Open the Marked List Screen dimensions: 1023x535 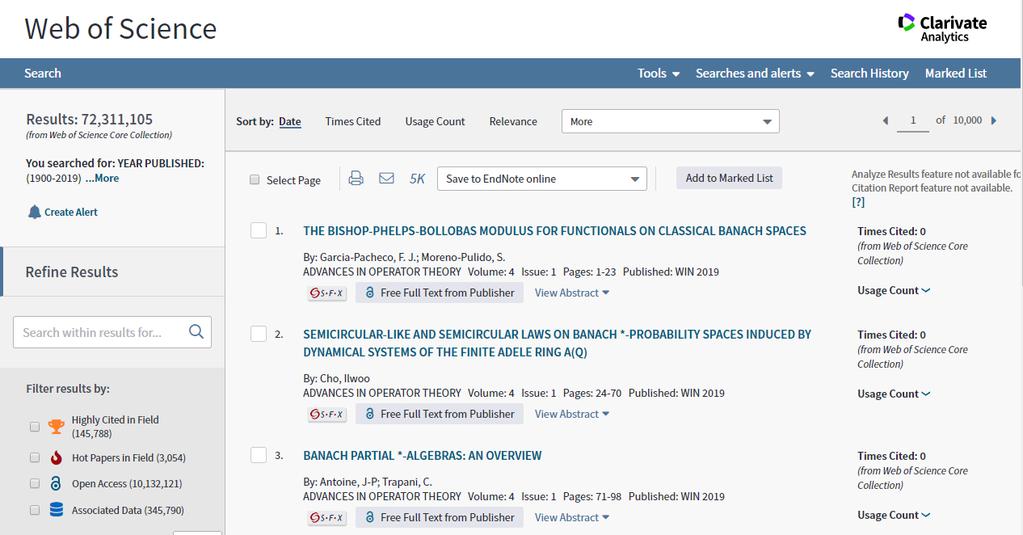(x=955, y=74)
